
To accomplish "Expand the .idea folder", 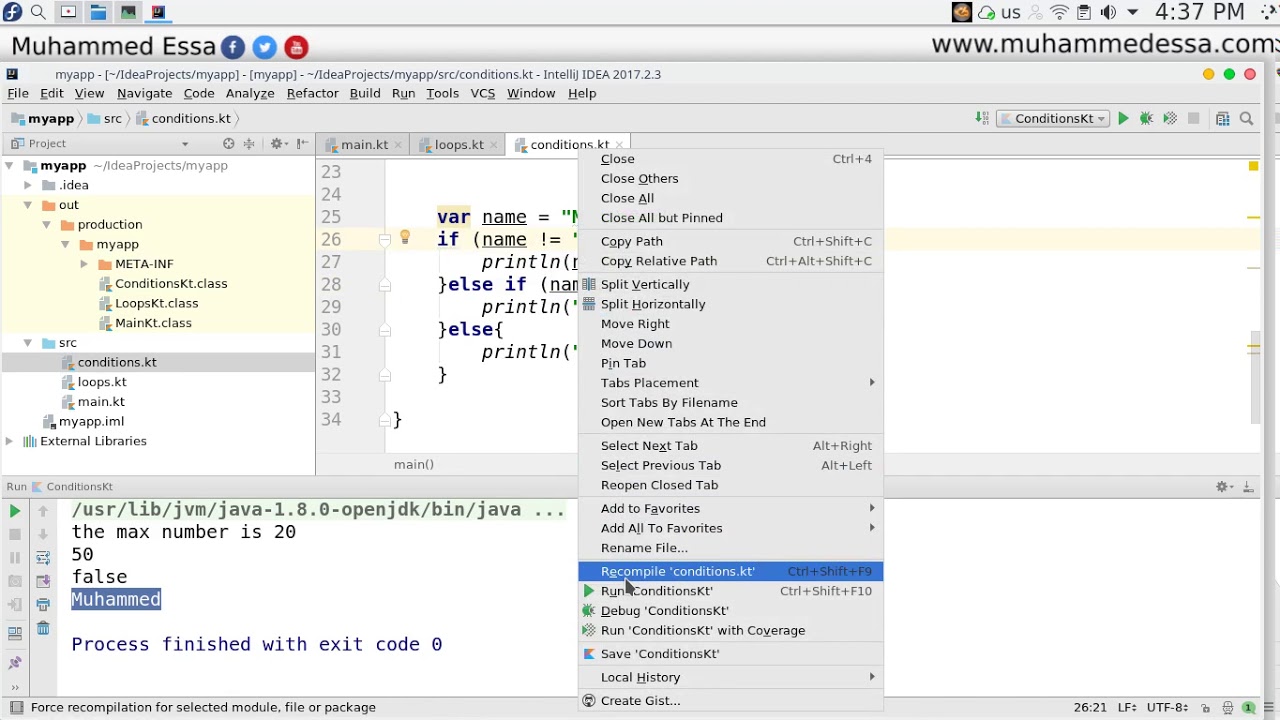I will click(28, 186).
